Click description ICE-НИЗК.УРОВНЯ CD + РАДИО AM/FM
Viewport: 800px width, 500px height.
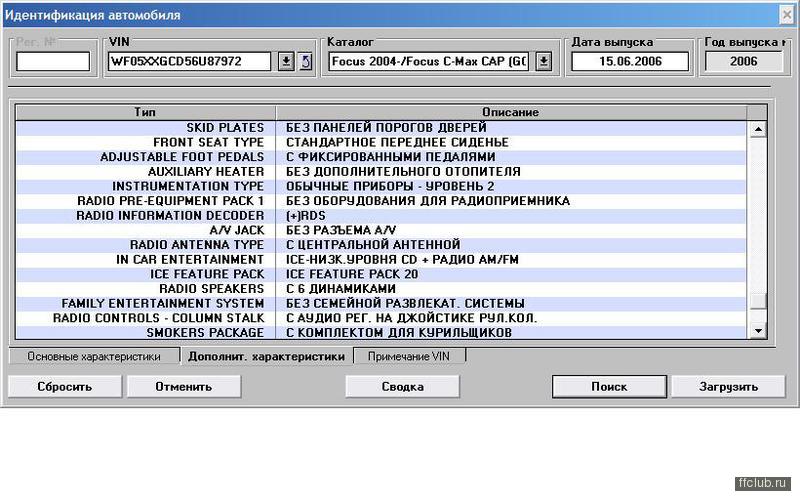coord(402,260)
